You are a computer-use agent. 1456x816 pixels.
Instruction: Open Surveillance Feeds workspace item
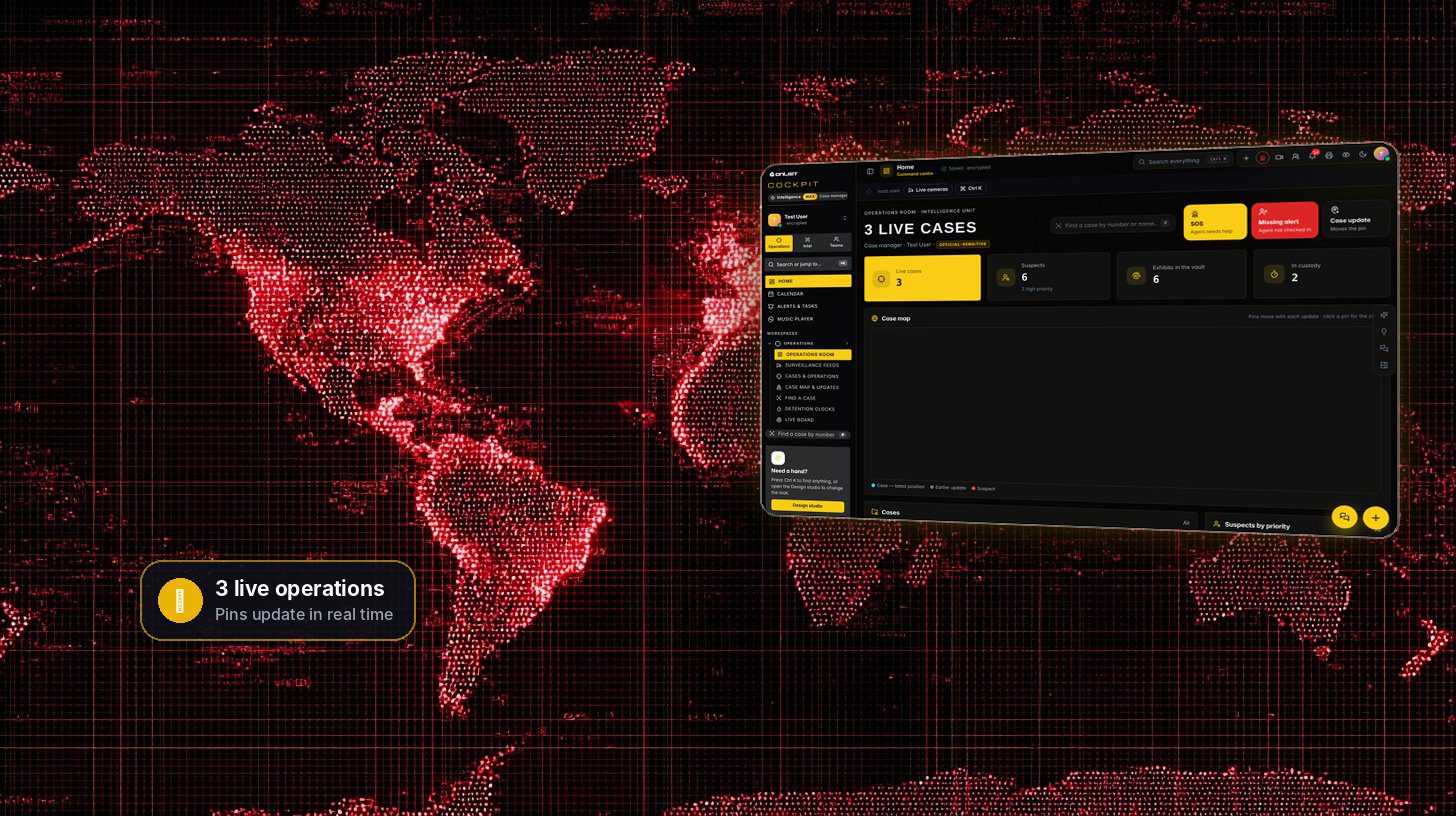coord(813,365)
